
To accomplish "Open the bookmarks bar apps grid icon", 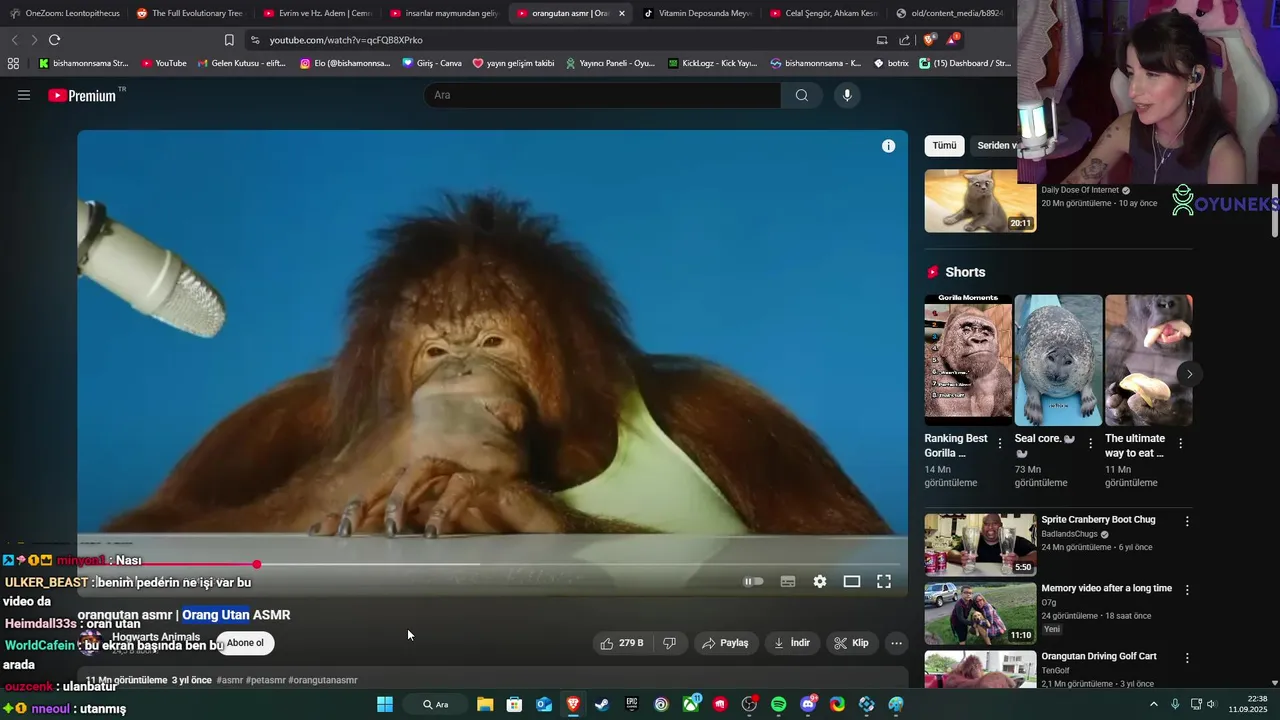I will click(x=13, y=63).
